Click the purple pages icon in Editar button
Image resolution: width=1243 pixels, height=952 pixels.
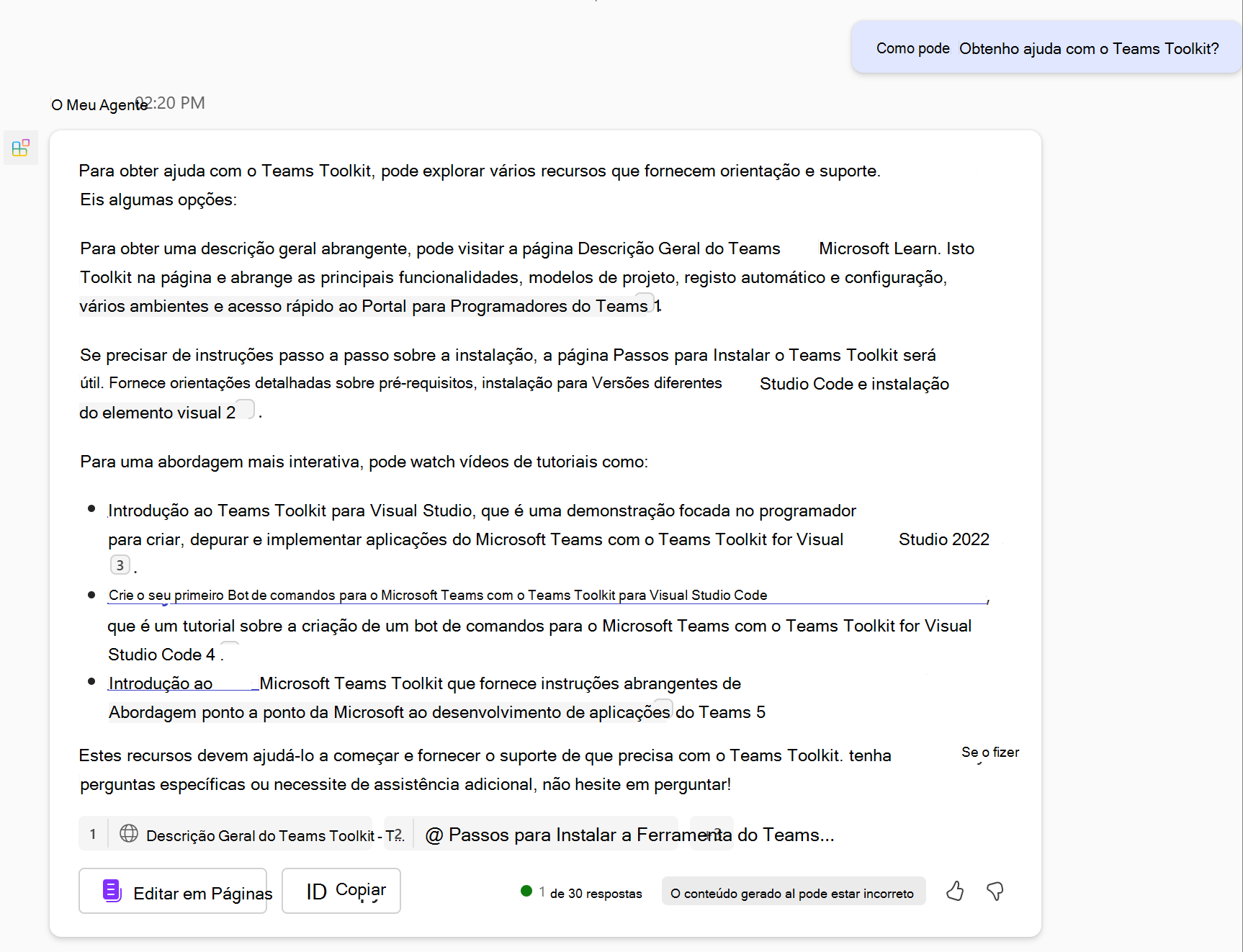pos(112,892)
